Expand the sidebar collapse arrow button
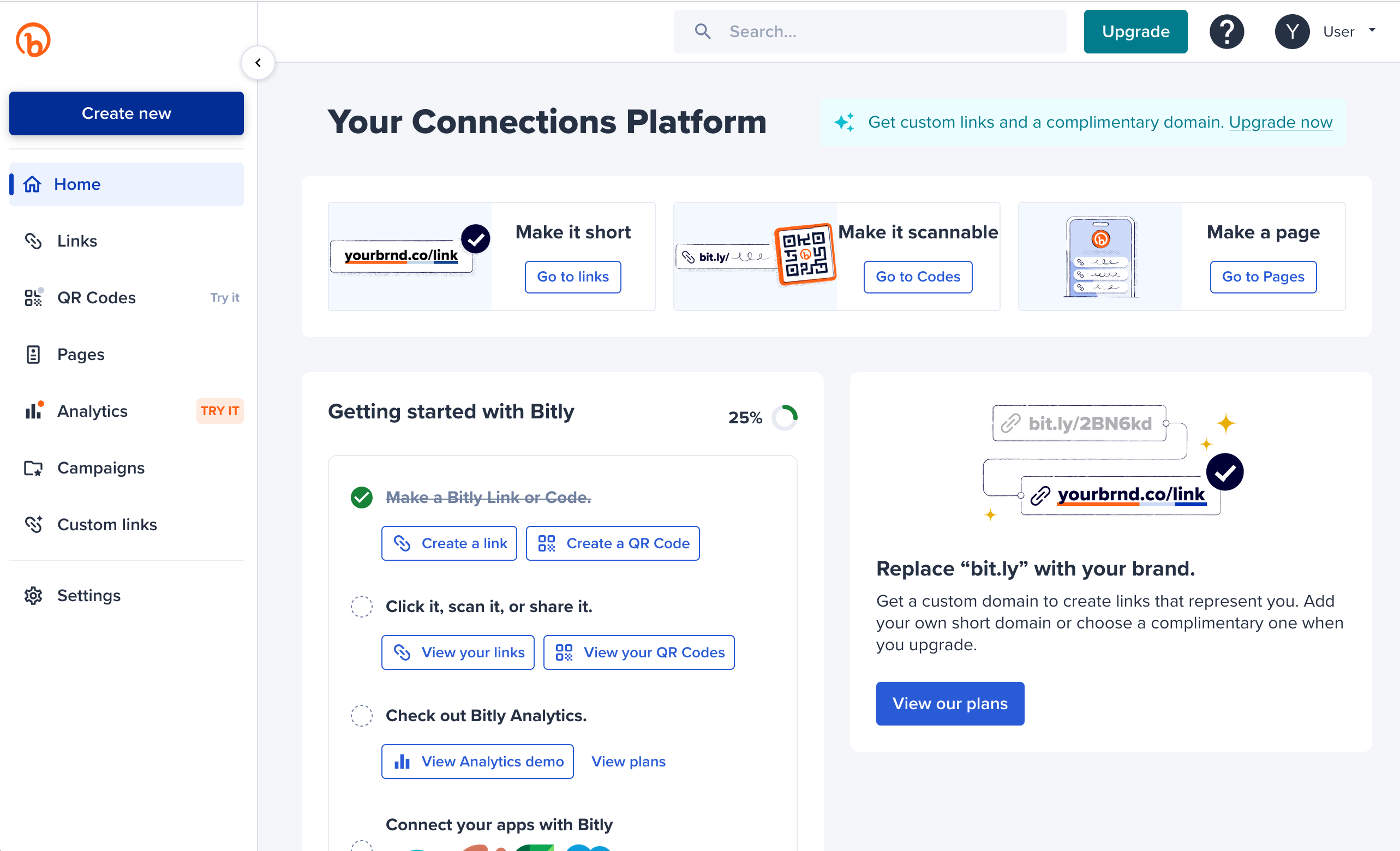This screenshot has height=851, width=1400. click(x=258, y=63)
